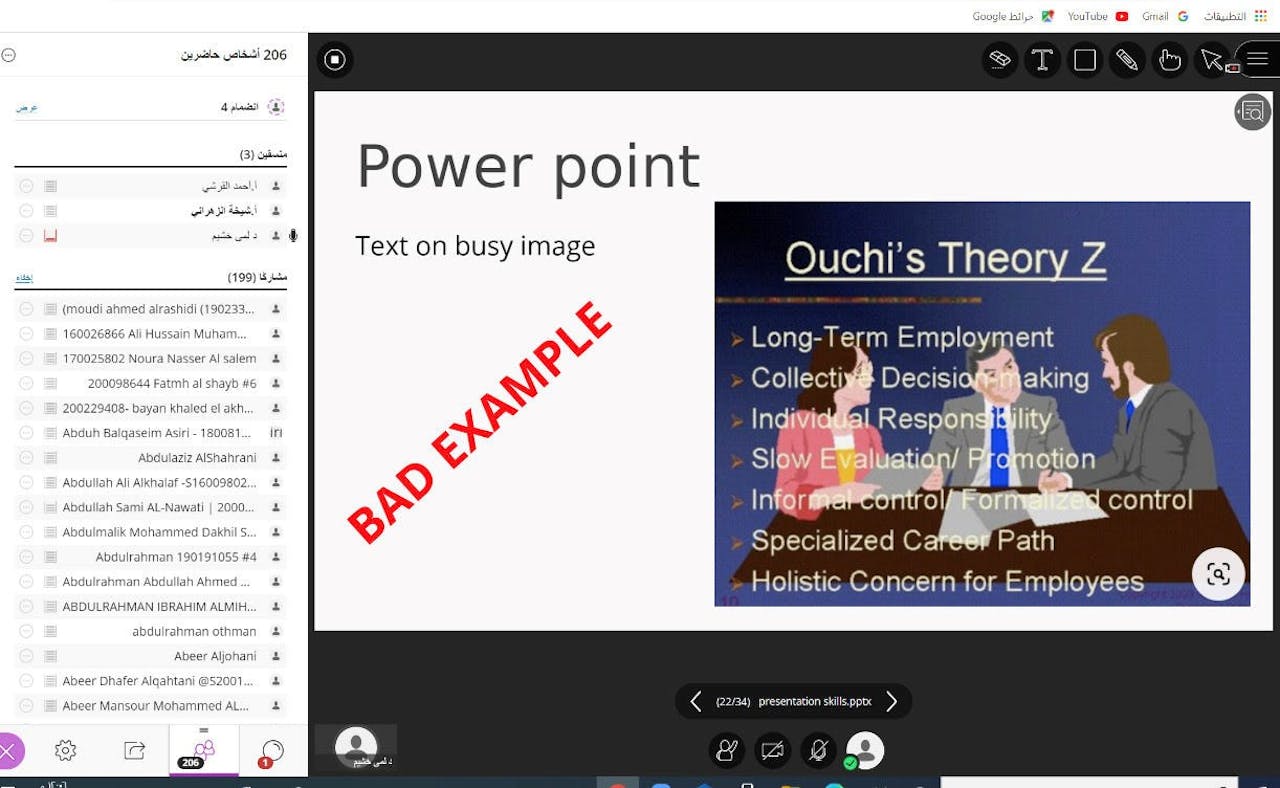Open attendee controls for Abdulaziz AlShahrani

tap(26, 458)
